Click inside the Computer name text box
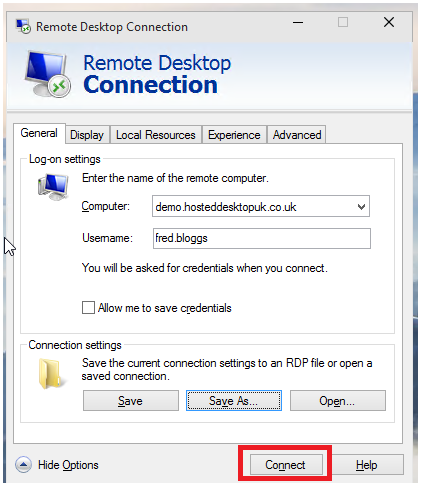421x486 pixels. tap(253, 207)
